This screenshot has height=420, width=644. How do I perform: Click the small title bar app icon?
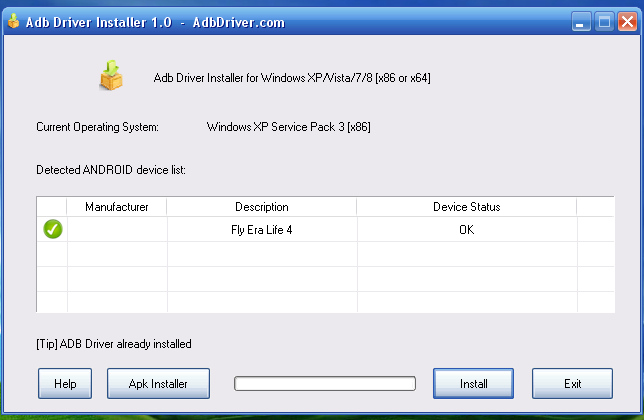13,20
